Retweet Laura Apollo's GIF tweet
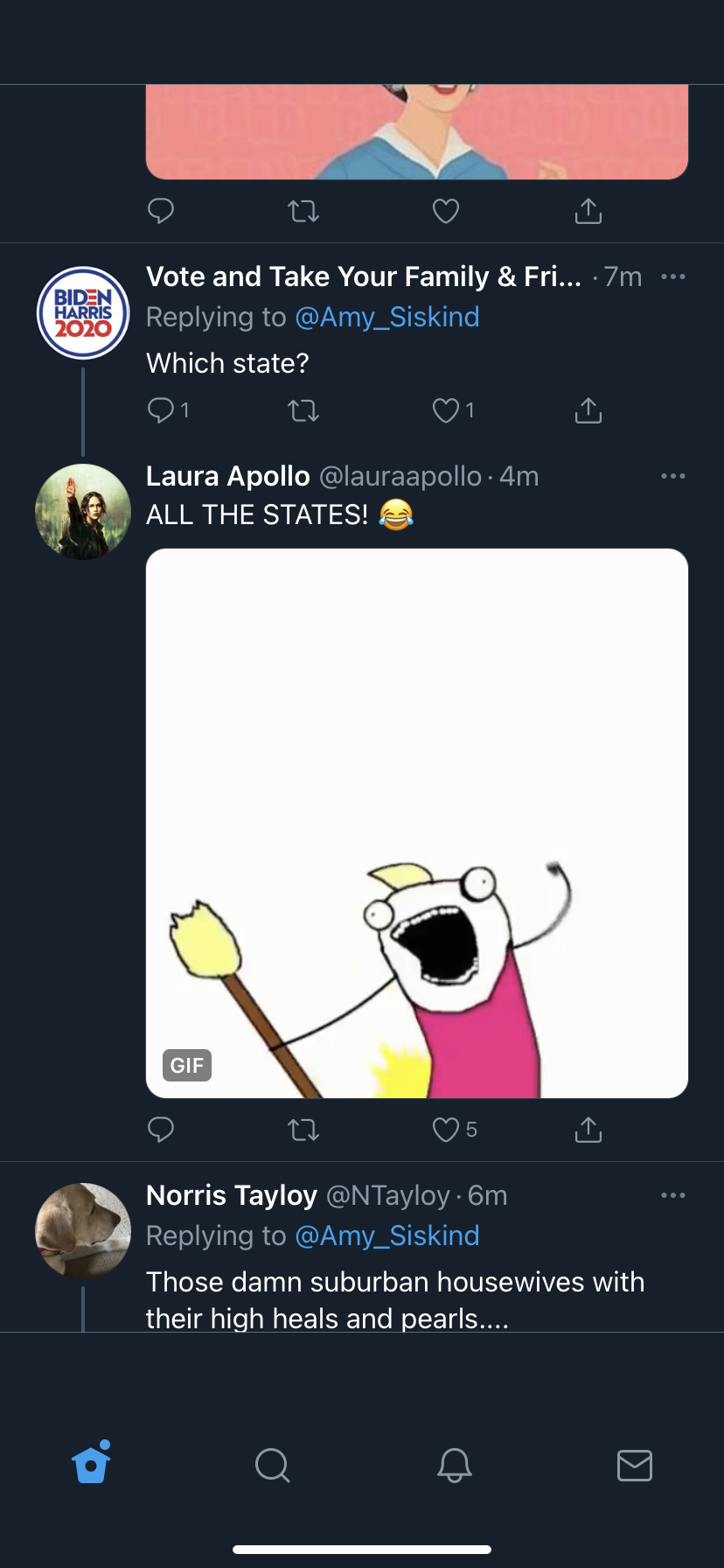 [x=303, y=1130]
